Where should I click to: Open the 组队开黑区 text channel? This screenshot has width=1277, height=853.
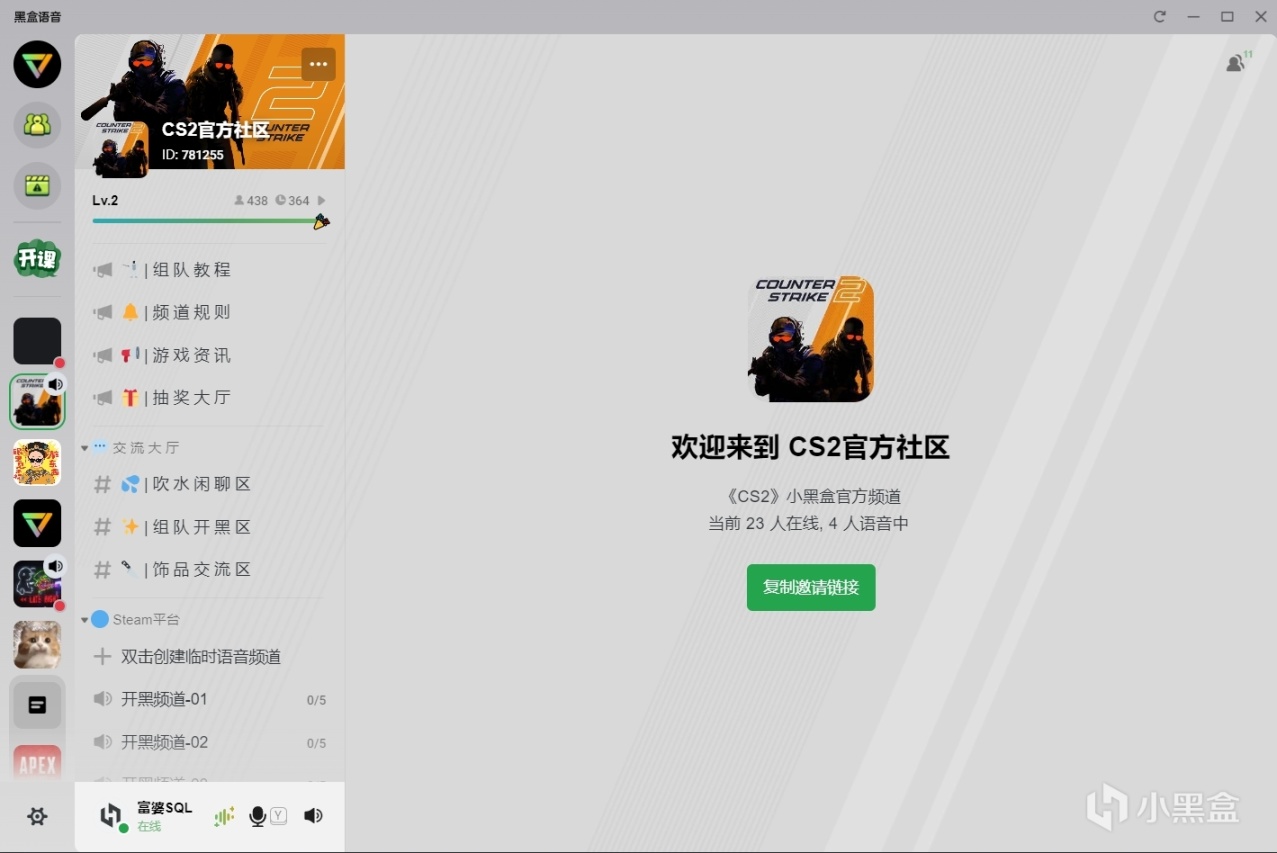(x=210, y=527)
